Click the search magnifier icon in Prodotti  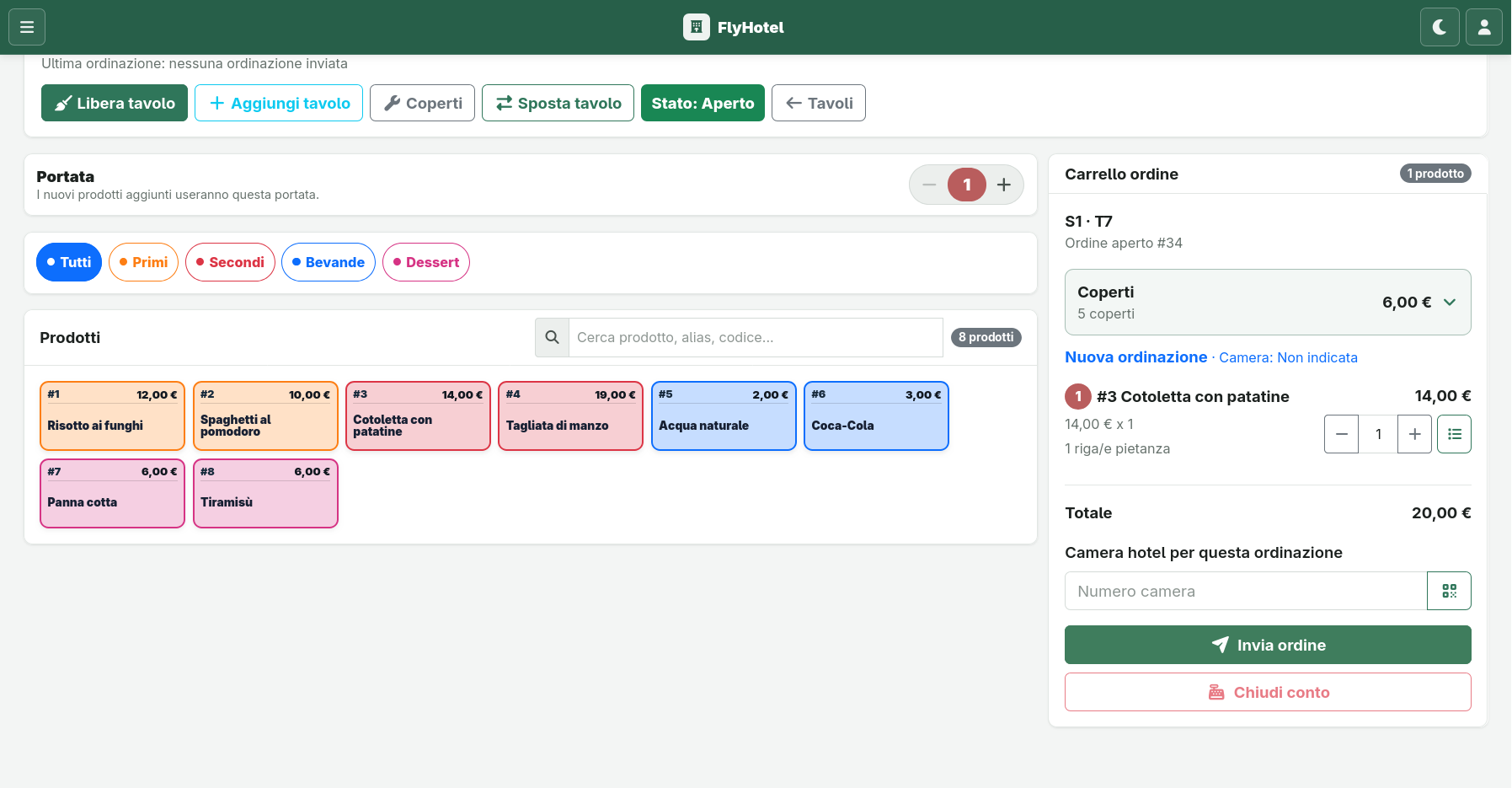click(x=552, y=337)
